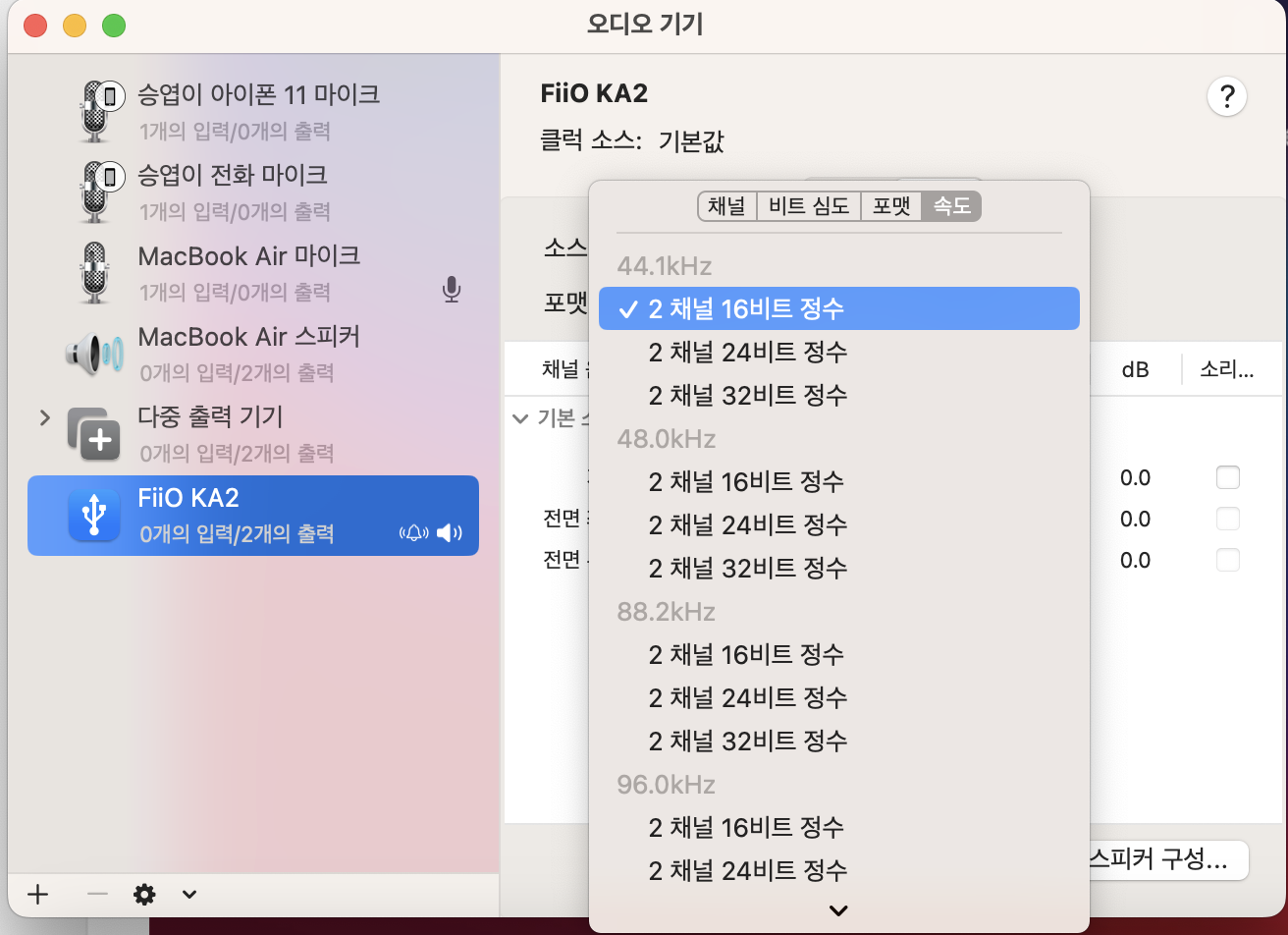Toggle the third mute checkbox in 소리 column
The image size is (1288, 935).
coord(1227,560)
